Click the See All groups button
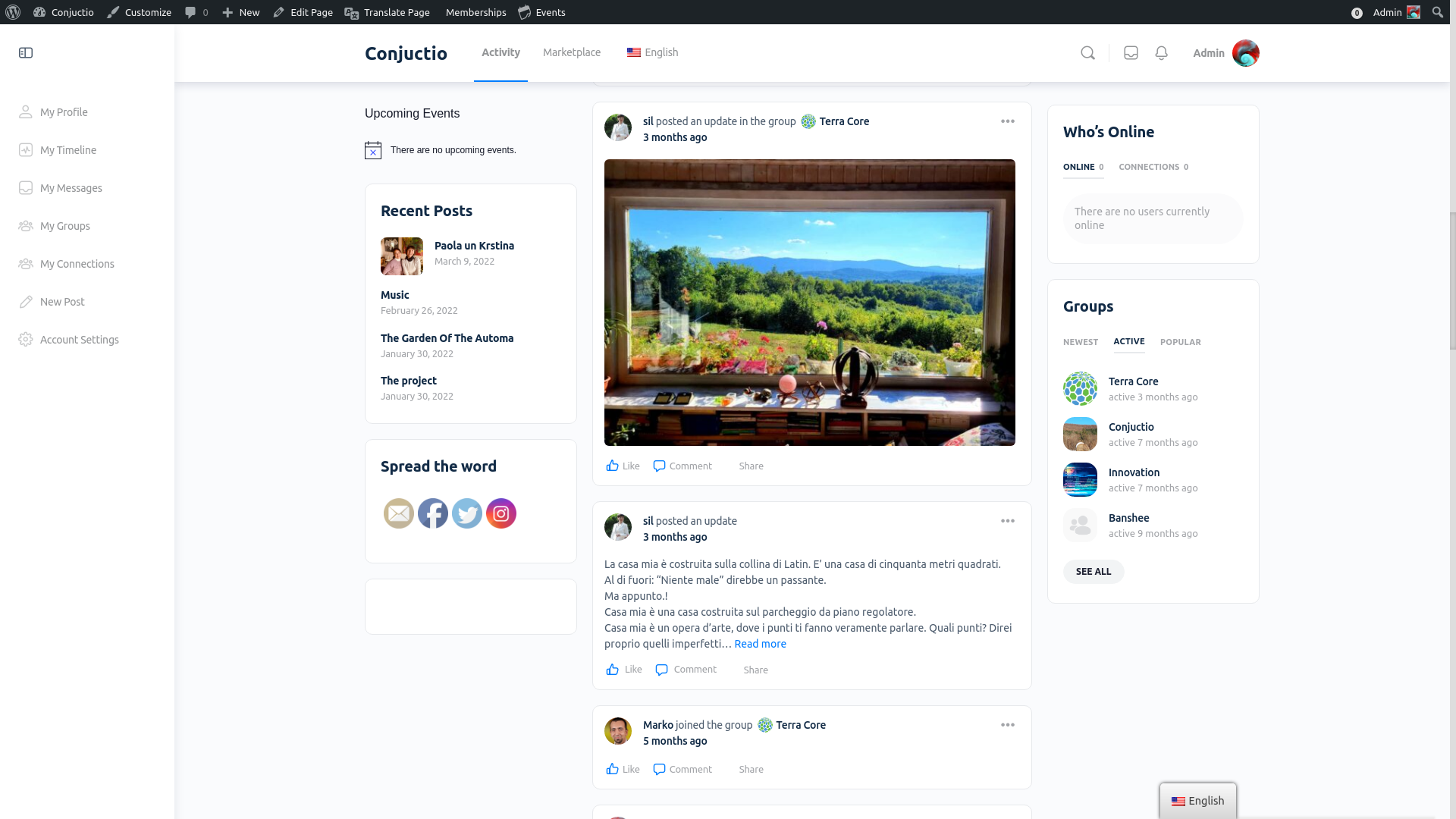 tap(1094, 572)
